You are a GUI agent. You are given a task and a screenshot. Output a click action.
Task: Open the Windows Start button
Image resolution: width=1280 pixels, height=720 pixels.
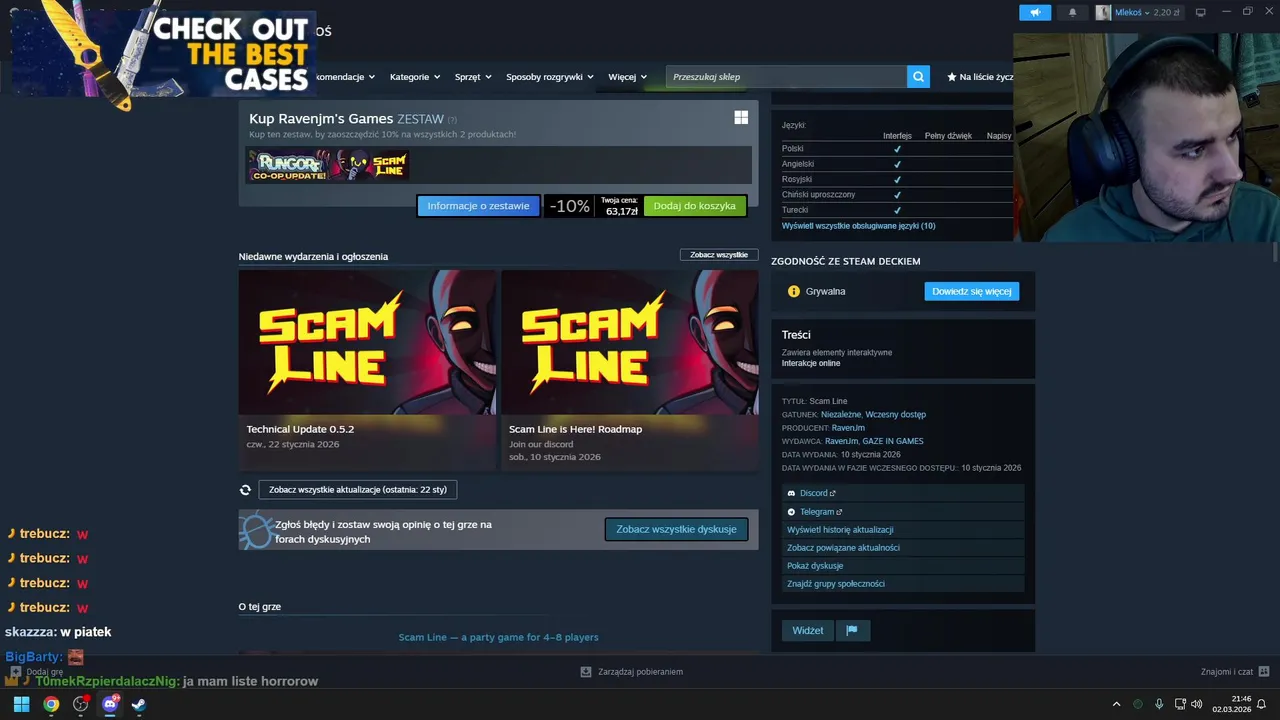pyautogui.click(x=21, y=704)
